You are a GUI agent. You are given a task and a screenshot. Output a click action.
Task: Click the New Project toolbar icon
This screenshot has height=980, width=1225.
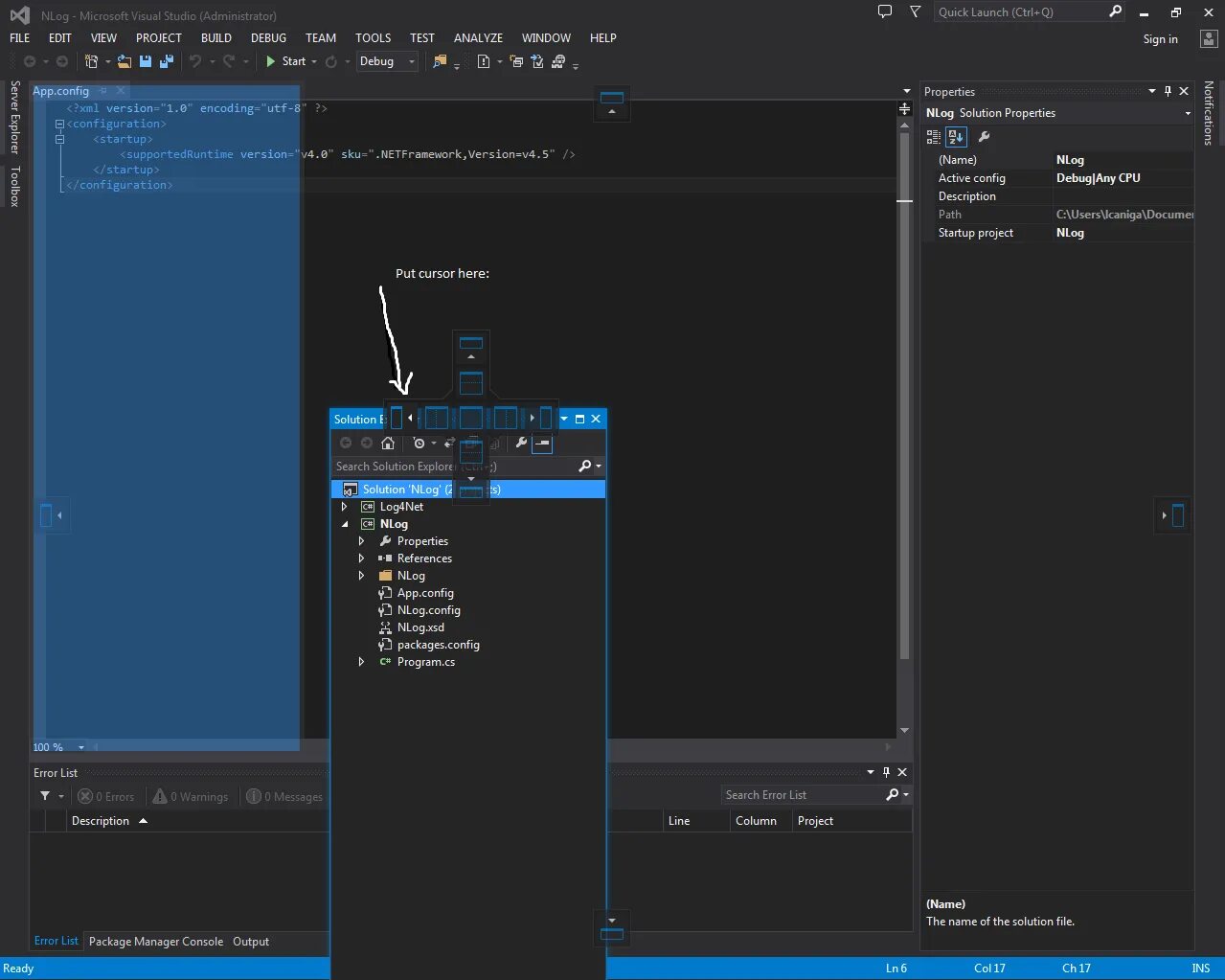click(x=92, y=61)
